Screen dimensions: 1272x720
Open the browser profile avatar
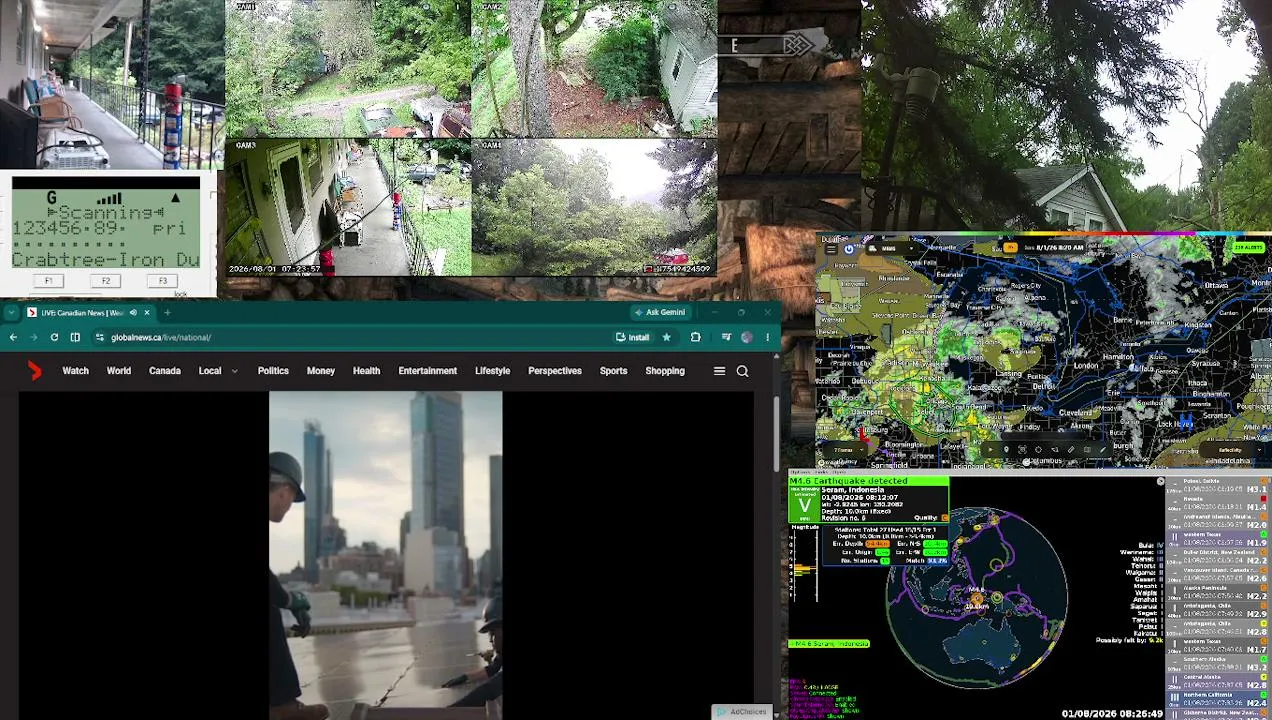(746, 337)
